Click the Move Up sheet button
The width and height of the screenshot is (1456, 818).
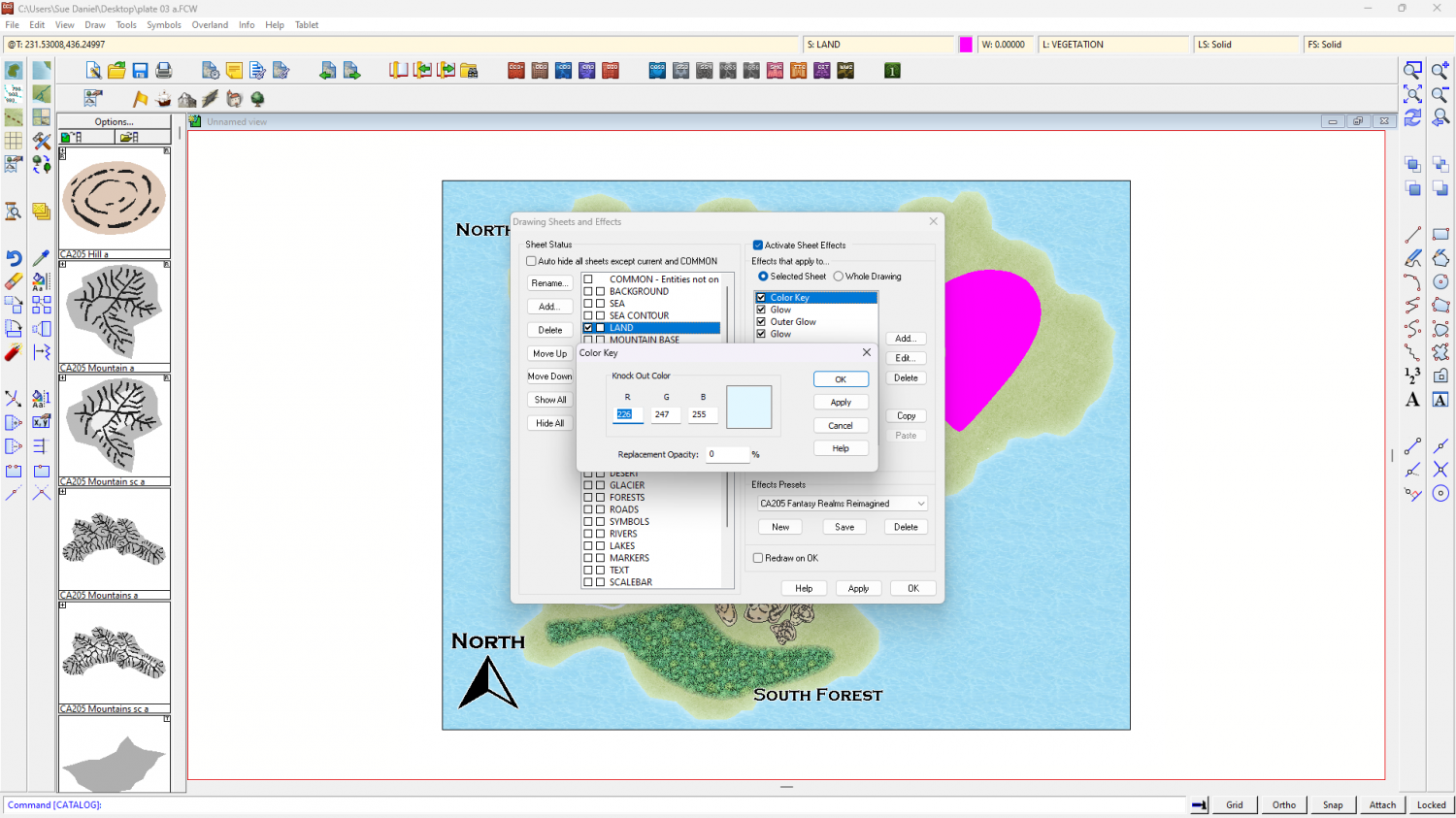point(549,353)
